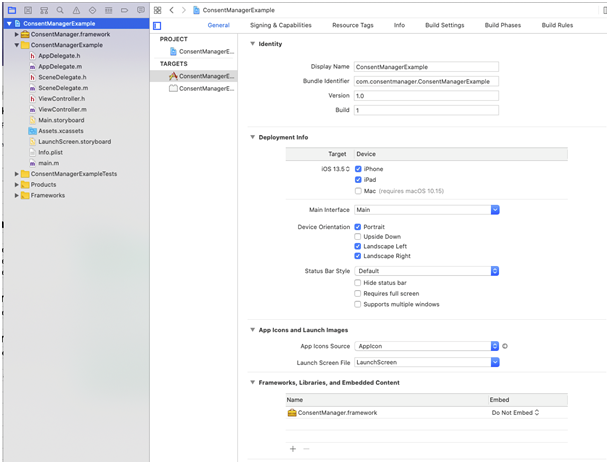Collapse App Icons and Launch Images section
Viewport: 609px width, 464px height.
click(x=252, y=330)
